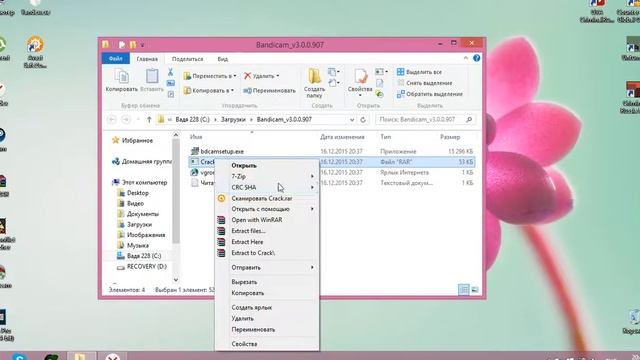Choose Extract to Crack\ in context menu

[x=267, y=253]
